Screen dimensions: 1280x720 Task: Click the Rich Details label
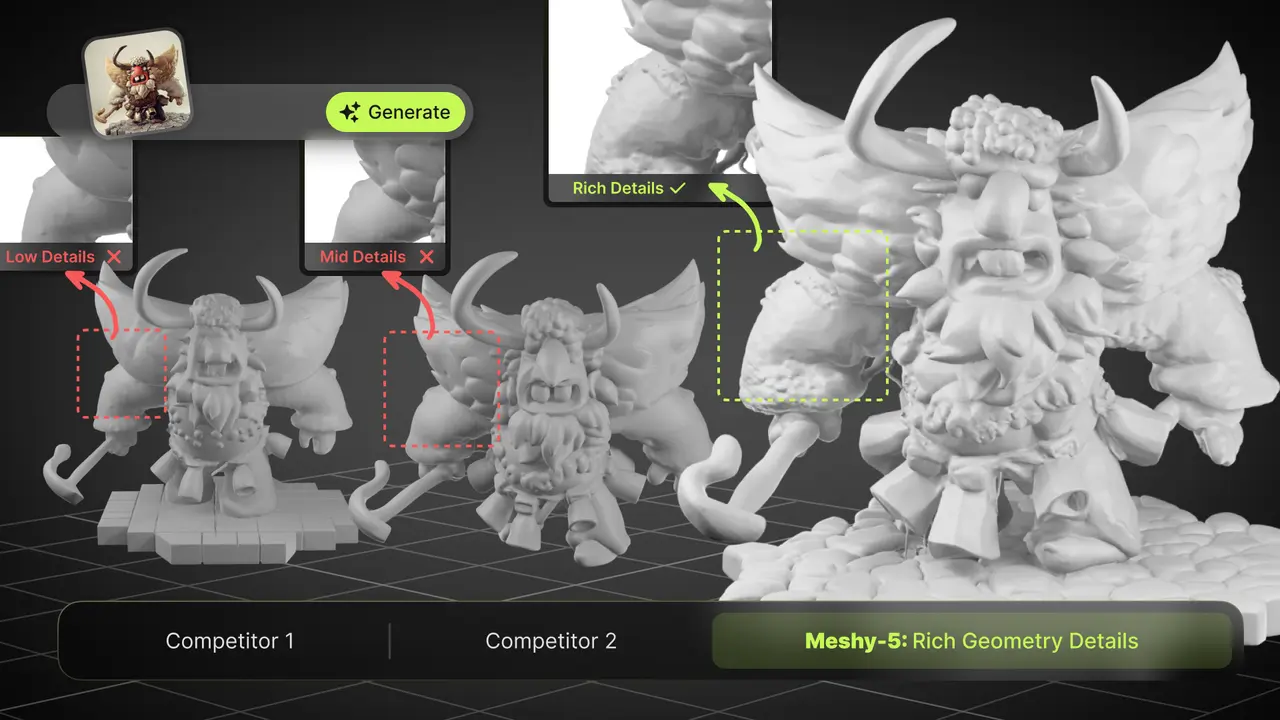[x=618, y=188]
